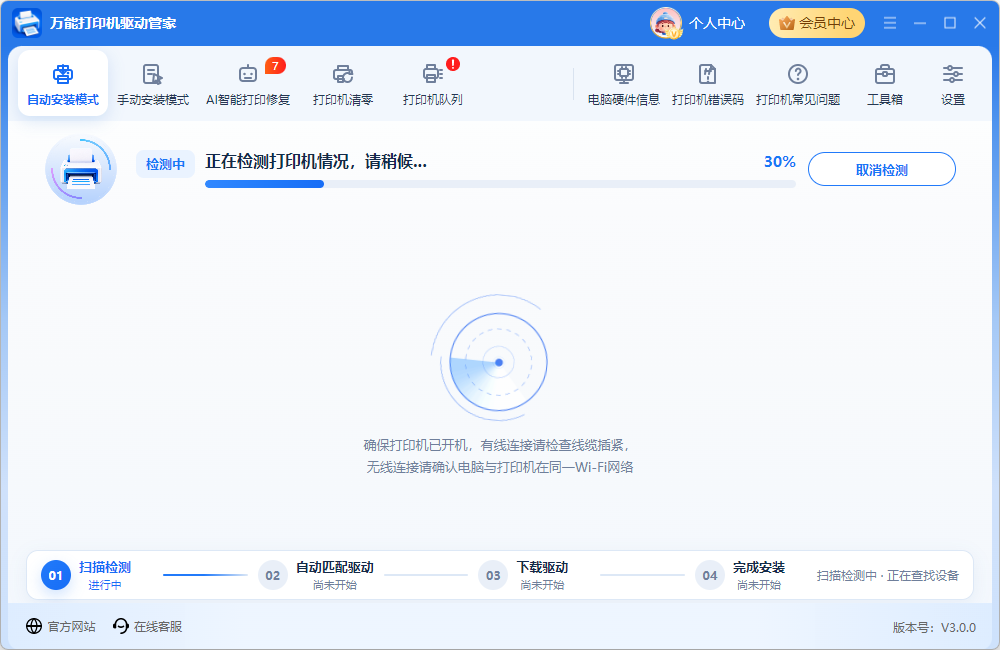Click status text 扫描检测中 · 正在查找设备
This screenshot has width=1000, height=650.
point(888,575)
